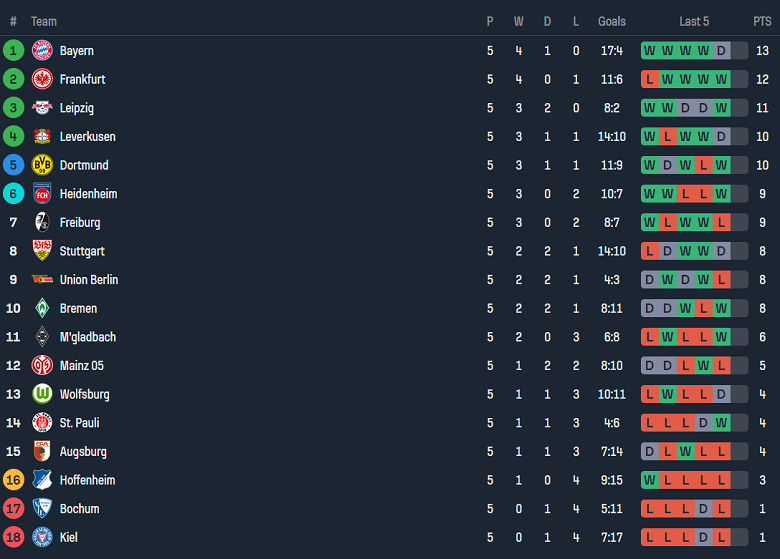Viewport: 780px width, 559px height.
Task: Click the Heidenheim team name
Action: click(x=88, y=194)
